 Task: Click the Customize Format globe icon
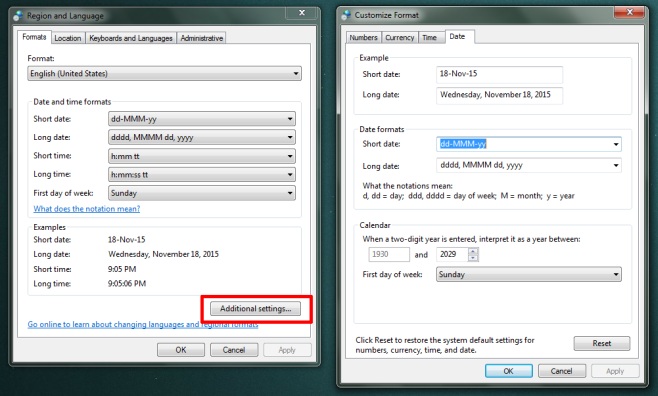click(x=346, y=15)
